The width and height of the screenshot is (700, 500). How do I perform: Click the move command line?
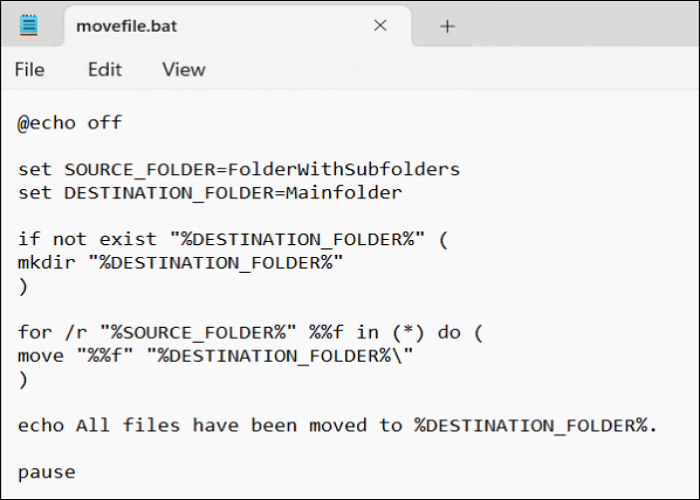(215, 355)
